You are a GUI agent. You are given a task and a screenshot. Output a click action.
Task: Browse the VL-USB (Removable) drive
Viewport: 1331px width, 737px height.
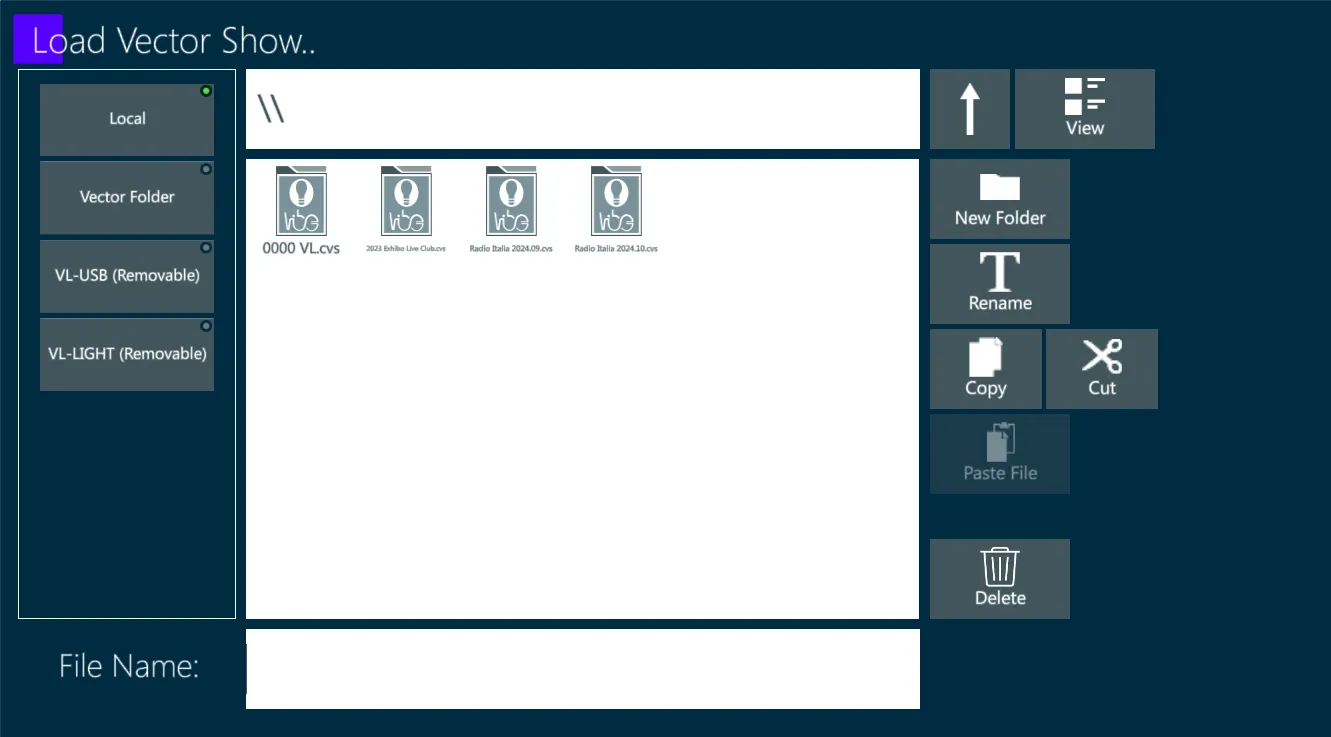127,276
